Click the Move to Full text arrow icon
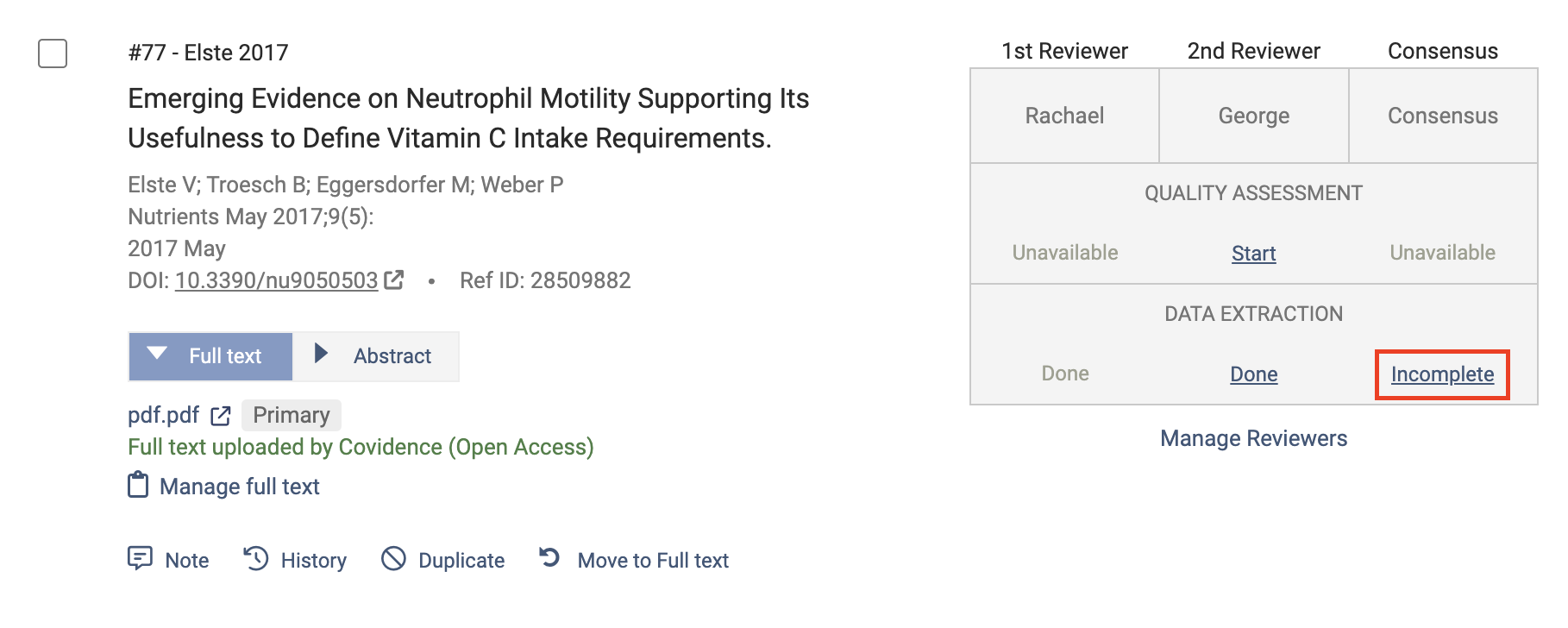 [x=550, y=558]
